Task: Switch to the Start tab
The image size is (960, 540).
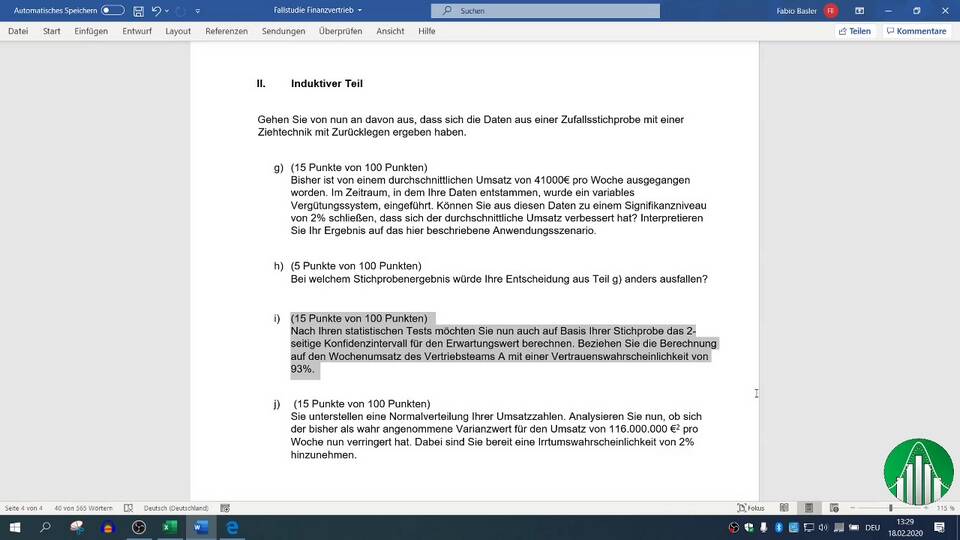Action: 51,31
